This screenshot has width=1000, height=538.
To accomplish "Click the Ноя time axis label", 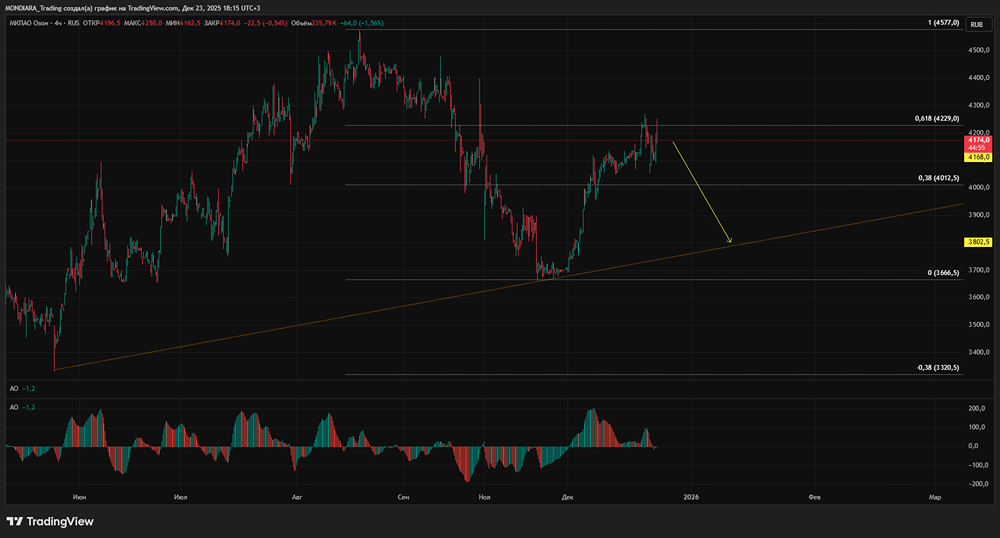I will coord(484,497).
